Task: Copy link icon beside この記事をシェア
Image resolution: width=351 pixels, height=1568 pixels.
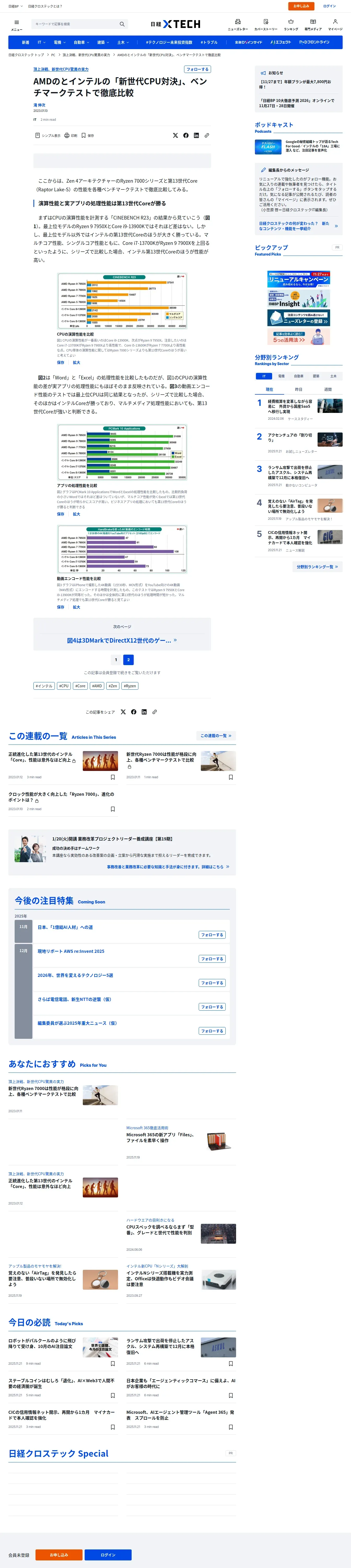Action: click(x=155, y=712)
